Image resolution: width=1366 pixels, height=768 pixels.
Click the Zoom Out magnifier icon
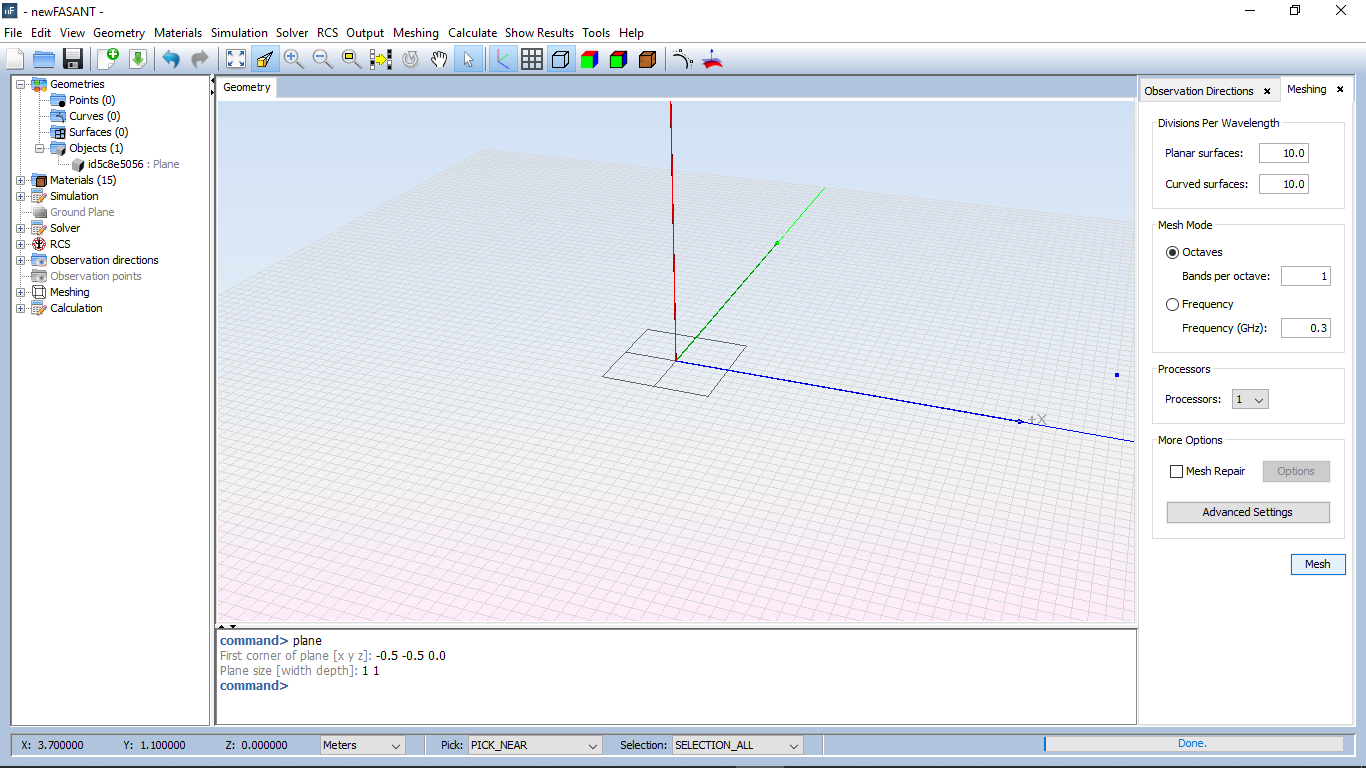[x=322, y=59]
